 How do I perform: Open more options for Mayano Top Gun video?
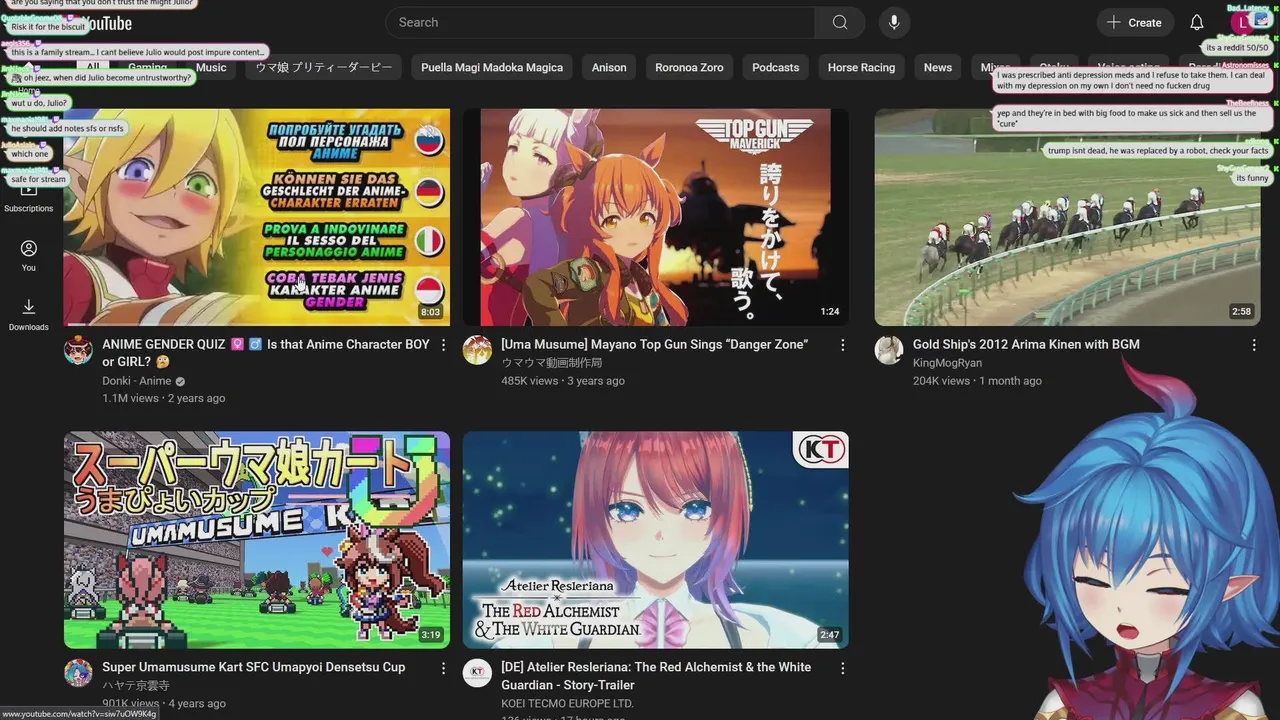click(x=843, y=345)
